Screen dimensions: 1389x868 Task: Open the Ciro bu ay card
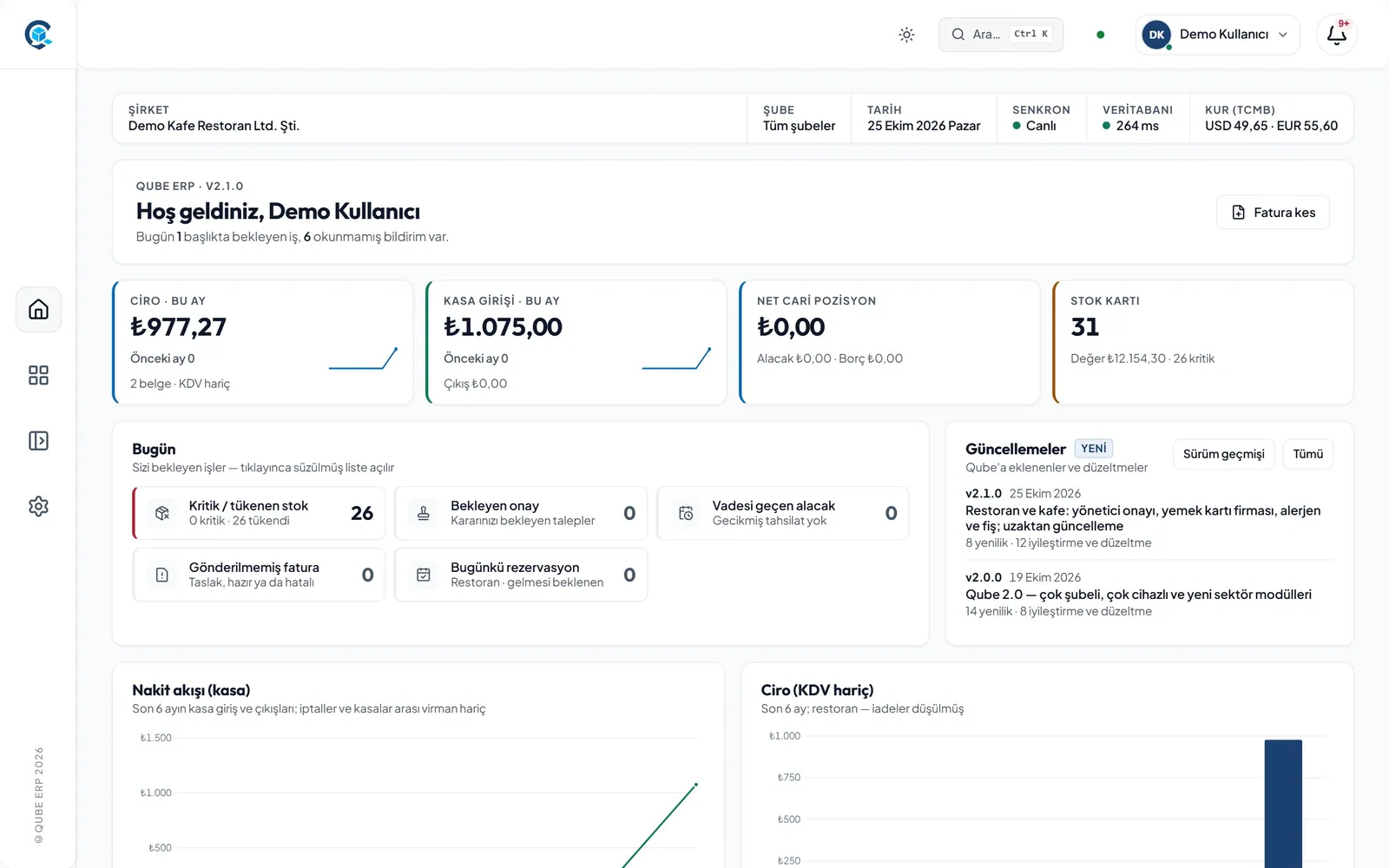(263, 342)
